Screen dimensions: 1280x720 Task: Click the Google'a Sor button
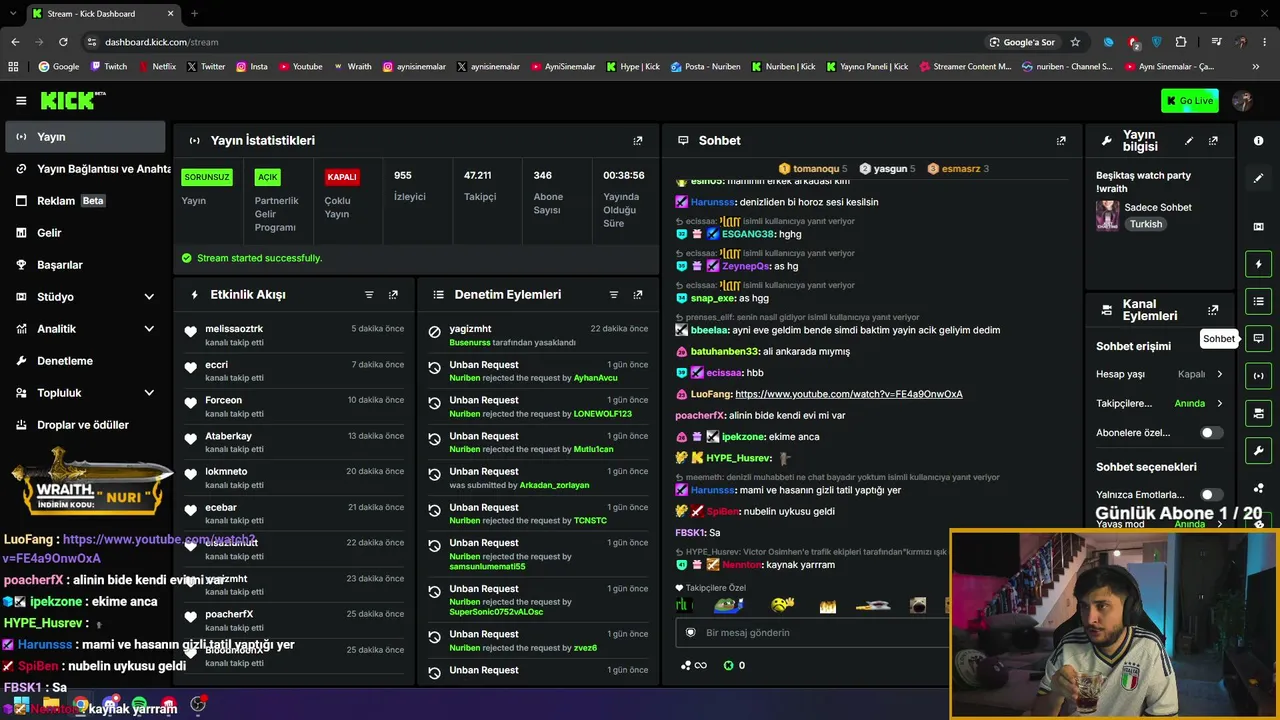(1022, 42)
